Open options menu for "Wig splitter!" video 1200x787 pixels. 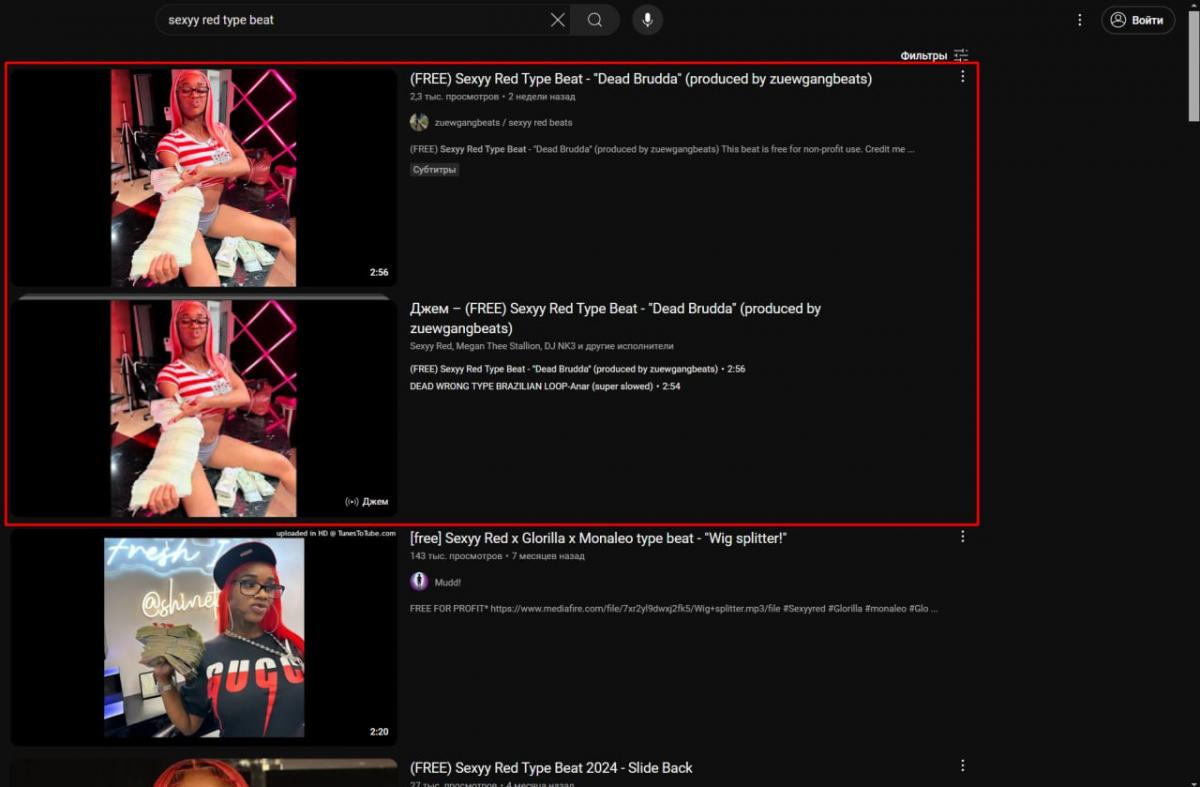tap(963, 537)
